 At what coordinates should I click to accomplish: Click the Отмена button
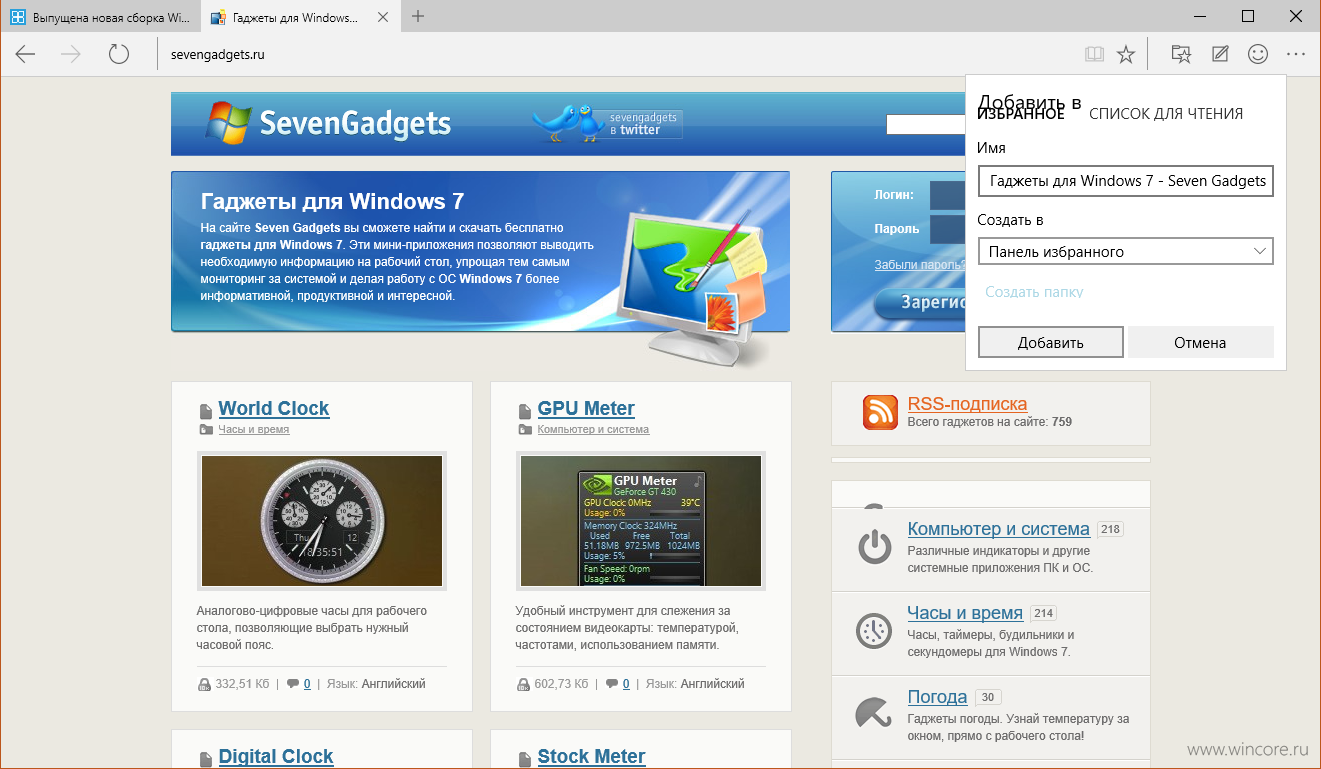point(1200,342)
